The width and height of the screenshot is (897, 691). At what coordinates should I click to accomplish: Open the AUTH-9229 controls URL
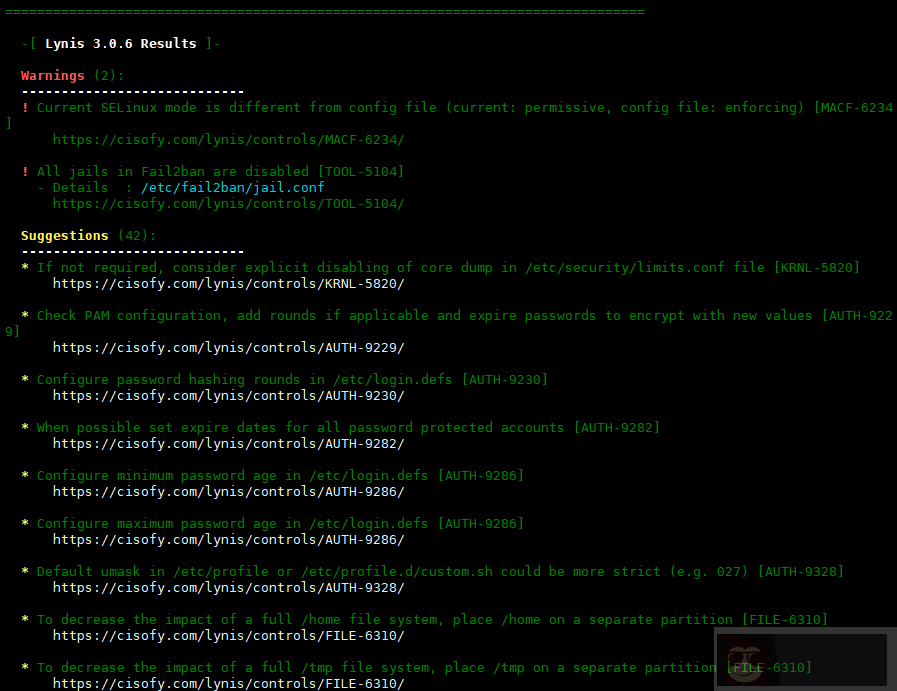point(228,348)
